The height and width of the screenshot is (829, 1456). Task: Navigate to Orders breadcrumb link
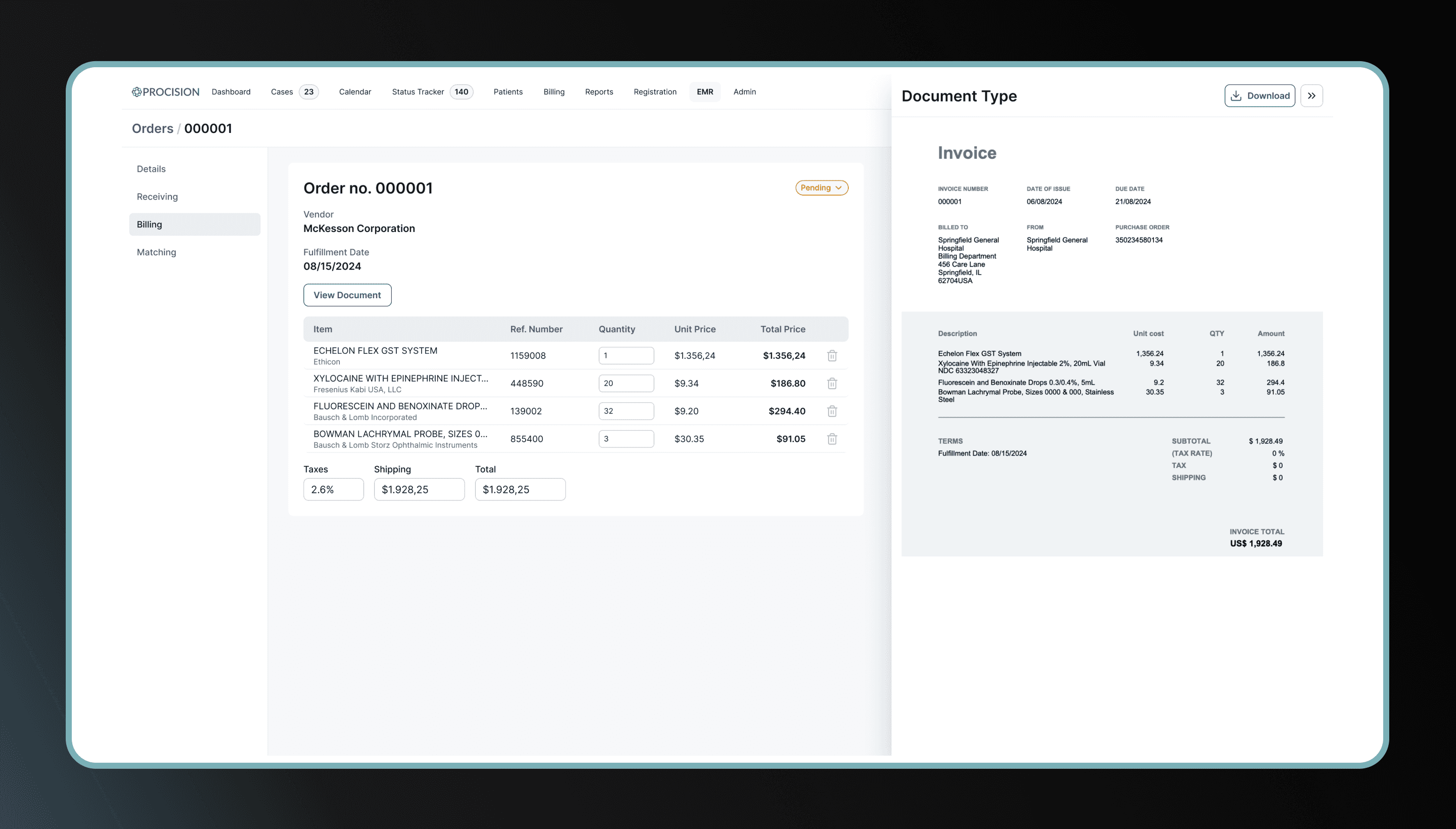coord(152,129)
